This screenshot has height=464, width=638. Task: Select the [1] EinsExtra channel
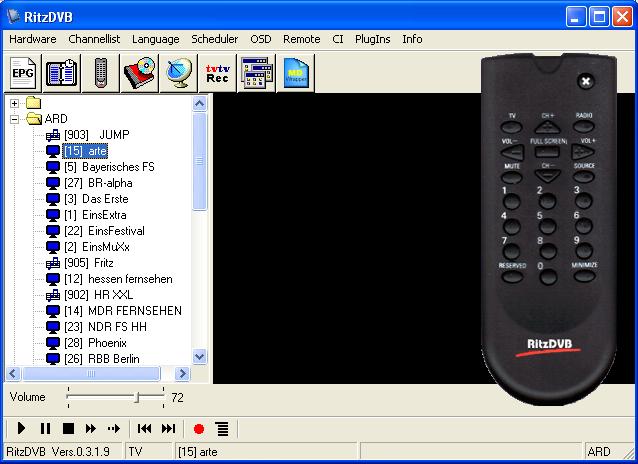[x=95, y=214]
